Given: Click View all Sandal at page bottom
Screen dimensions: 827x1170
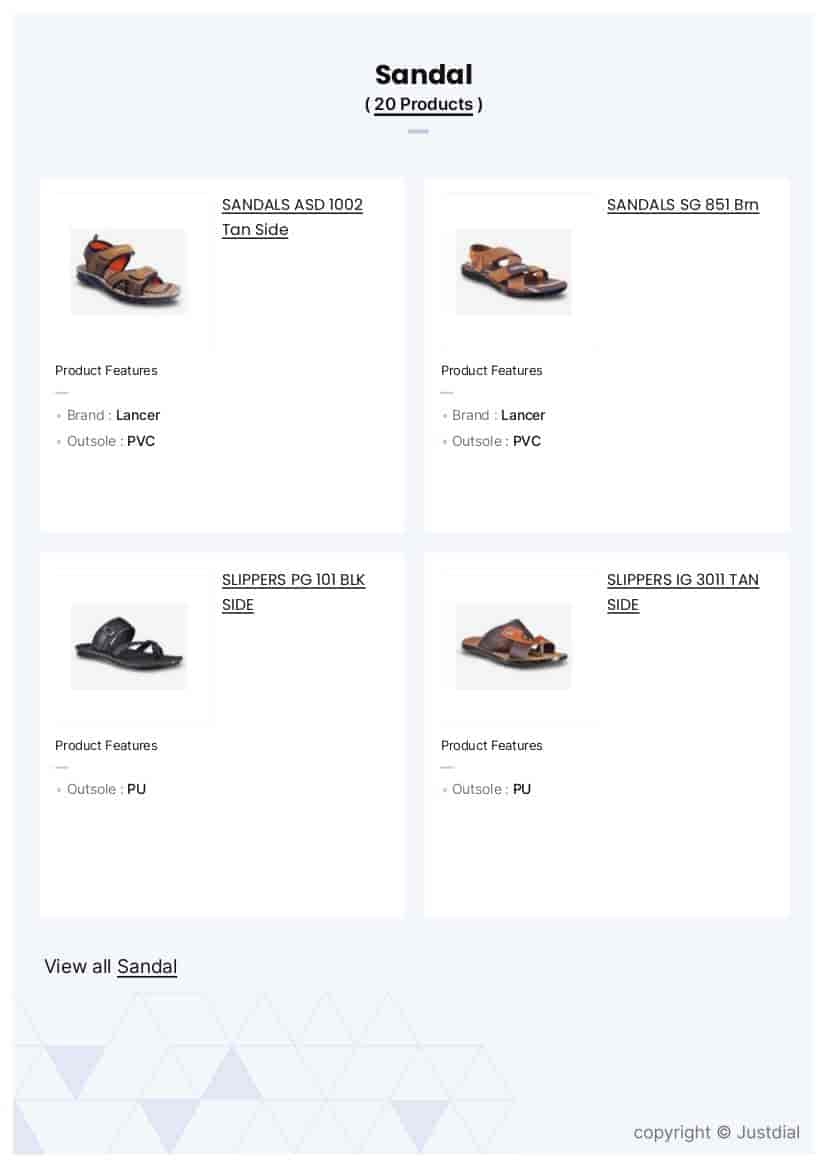Looking at the screenshot, I should (110, 966).
